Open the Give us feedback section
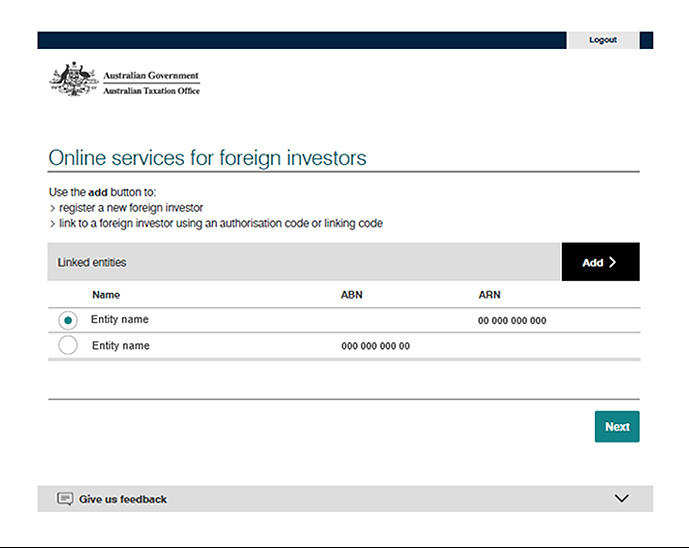 [123, 499]
